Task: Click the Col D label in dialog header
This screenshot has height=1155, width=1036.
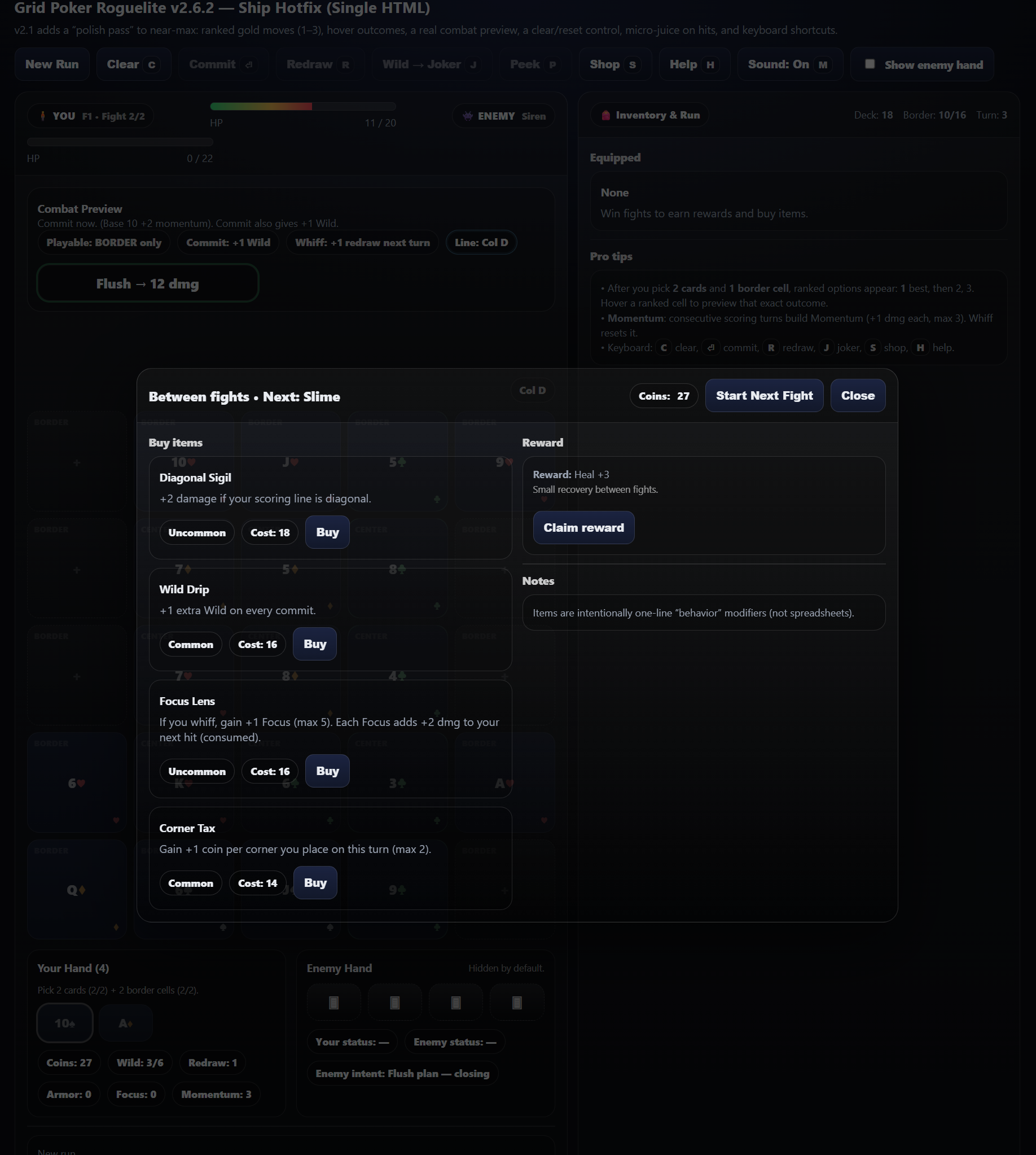Action: coord(532,390)
